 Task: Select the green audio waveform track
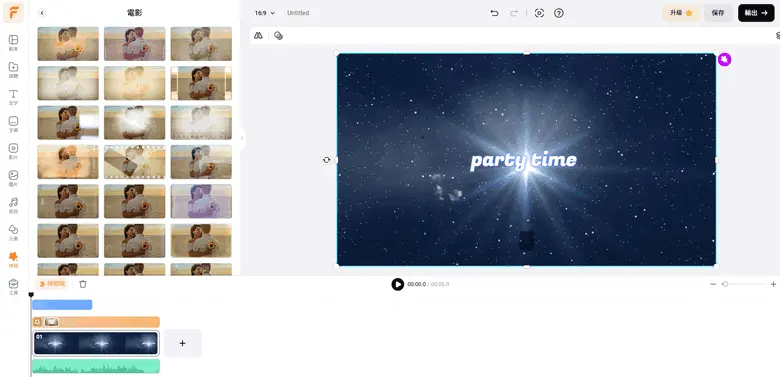point(96,367)
